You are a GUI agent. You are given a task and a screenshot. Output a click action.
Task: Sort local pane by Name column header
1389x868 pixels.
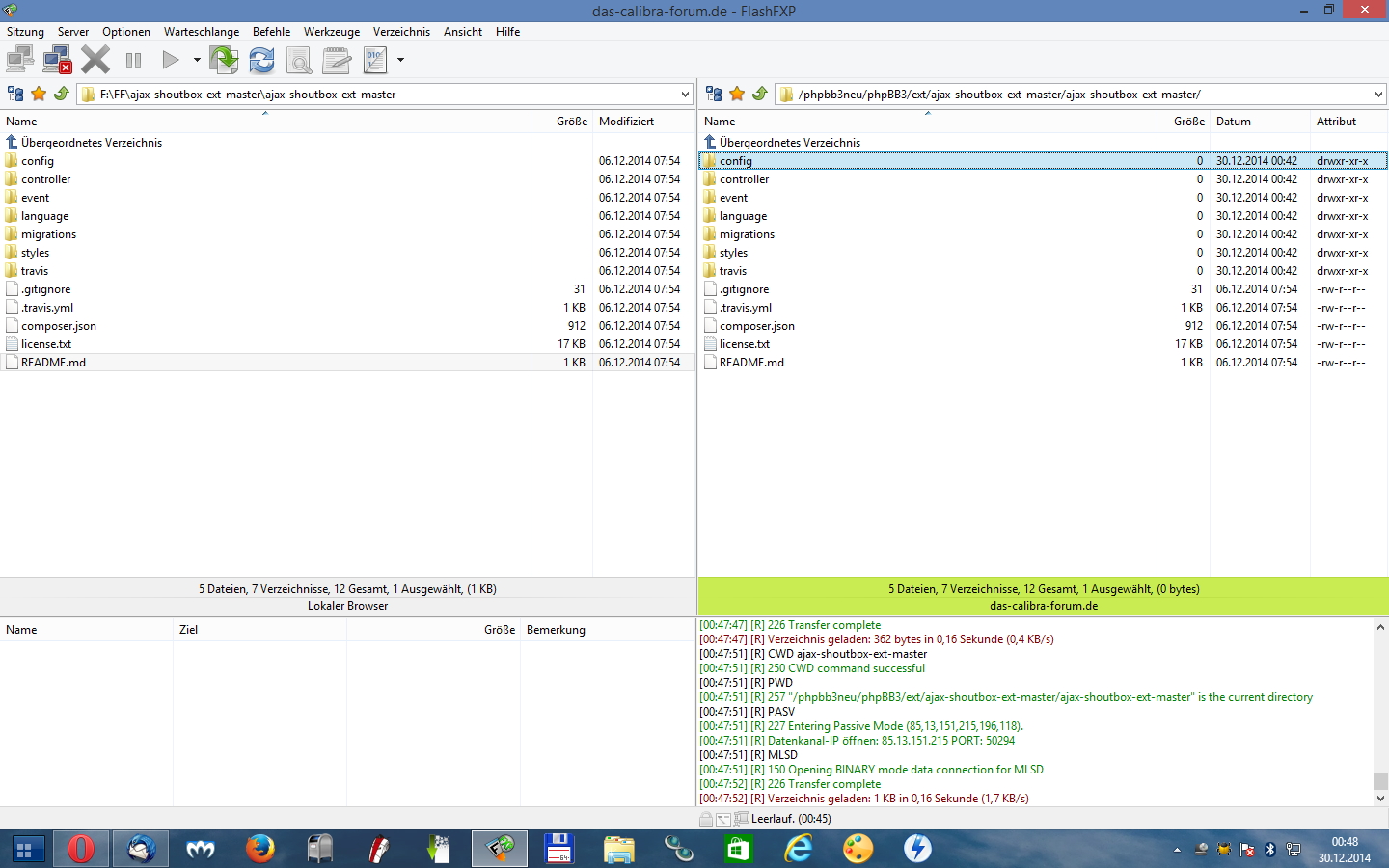[x=265, y=122]
